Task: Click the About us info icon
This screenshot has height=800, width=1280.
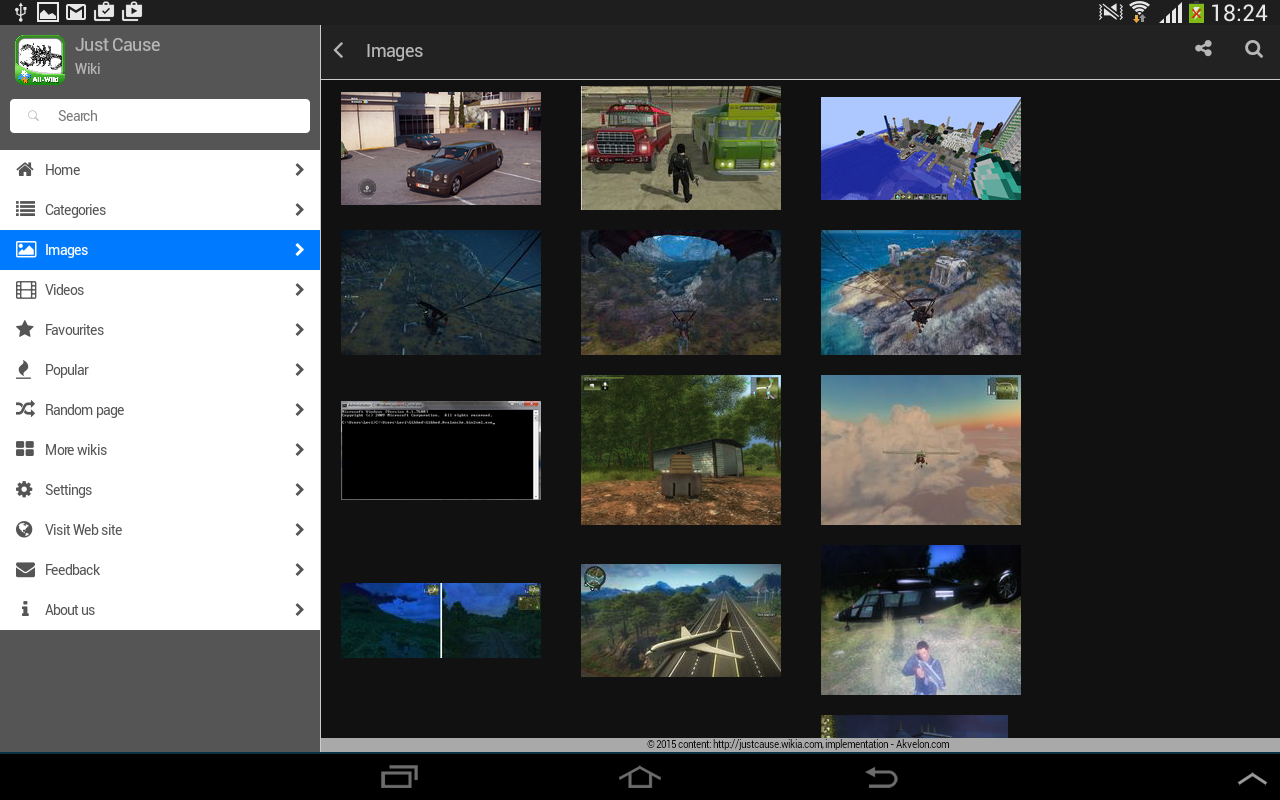Action: tap(25, 609)
